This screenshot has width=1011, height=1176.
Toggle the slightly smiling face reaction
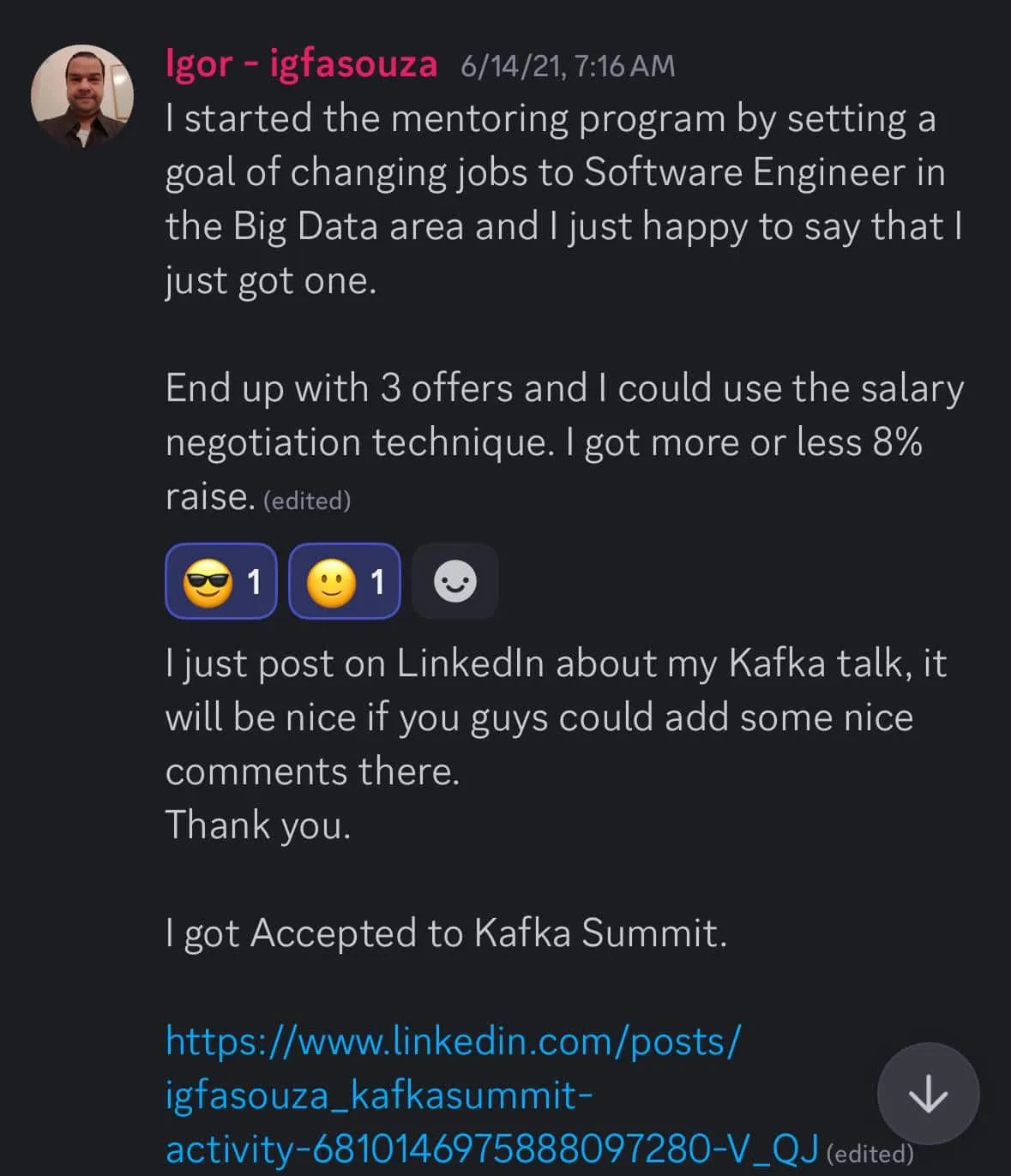click(x=345, y=582)
